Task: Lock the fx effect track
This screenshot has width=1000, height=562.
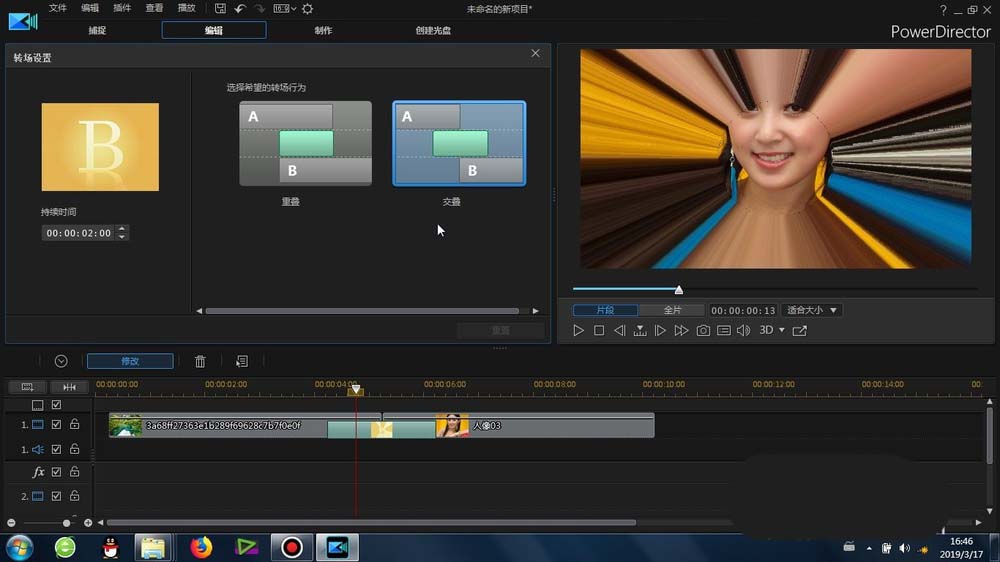Action: [x=75, y=472]
